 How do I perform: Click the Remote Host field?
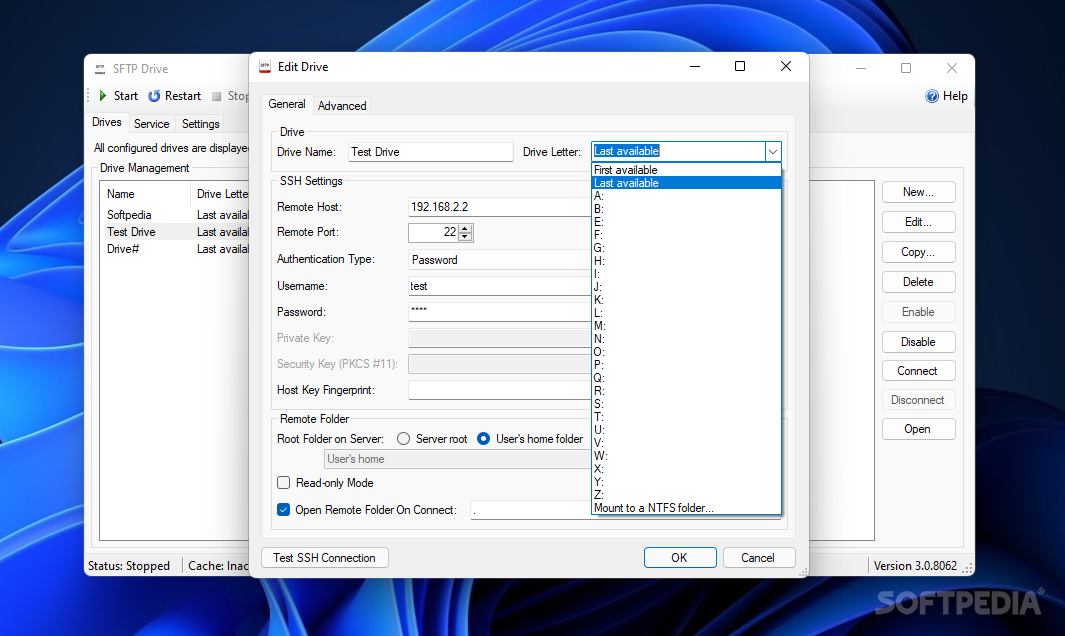[x=500, y=207]
